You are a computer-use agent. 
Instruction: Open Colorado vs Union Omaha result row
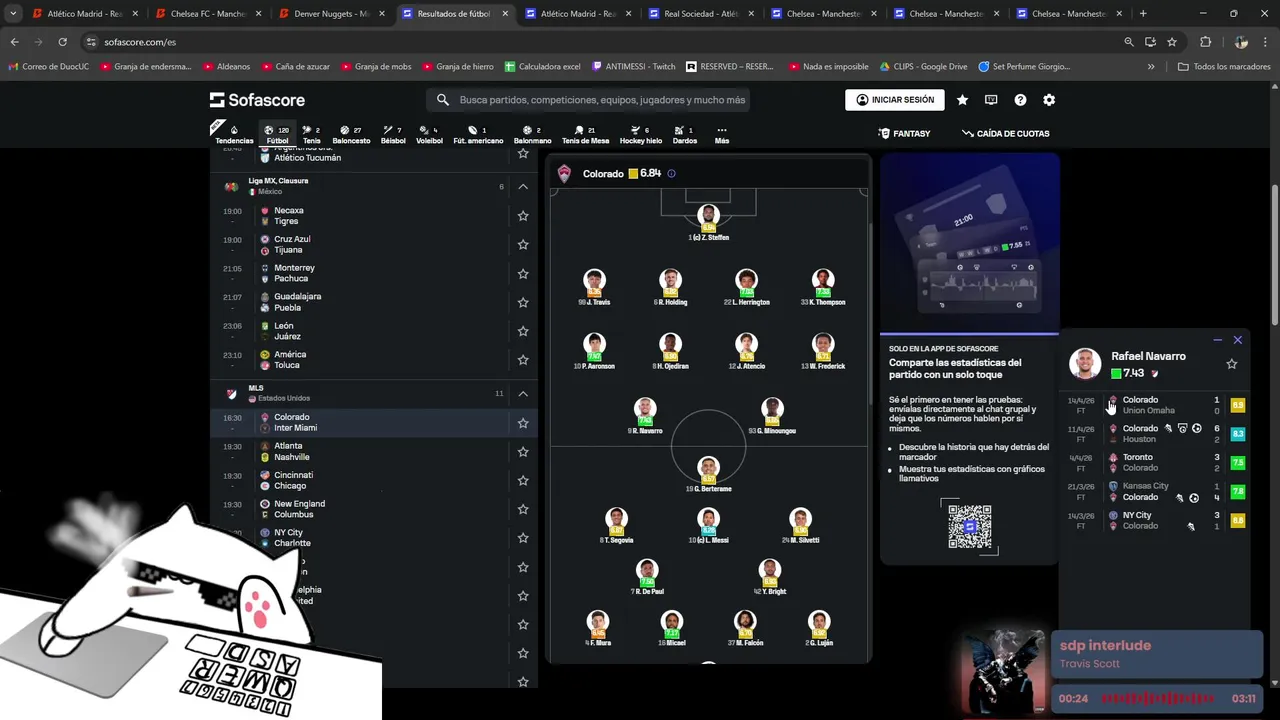tap(1156, 405)
